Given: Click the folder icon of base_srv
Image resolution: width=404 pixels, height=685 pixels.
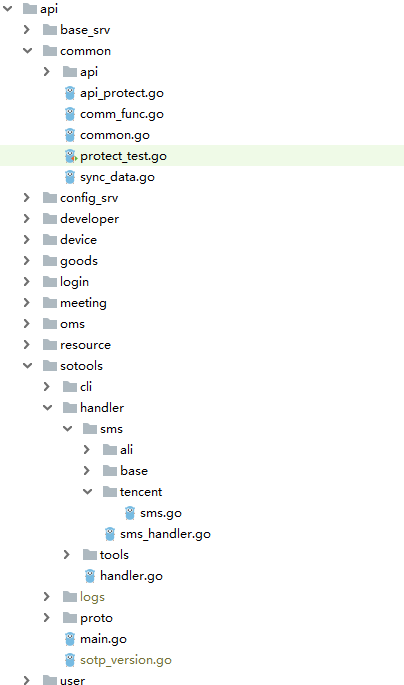Looking at the screenshot, I should coord(50,30).
